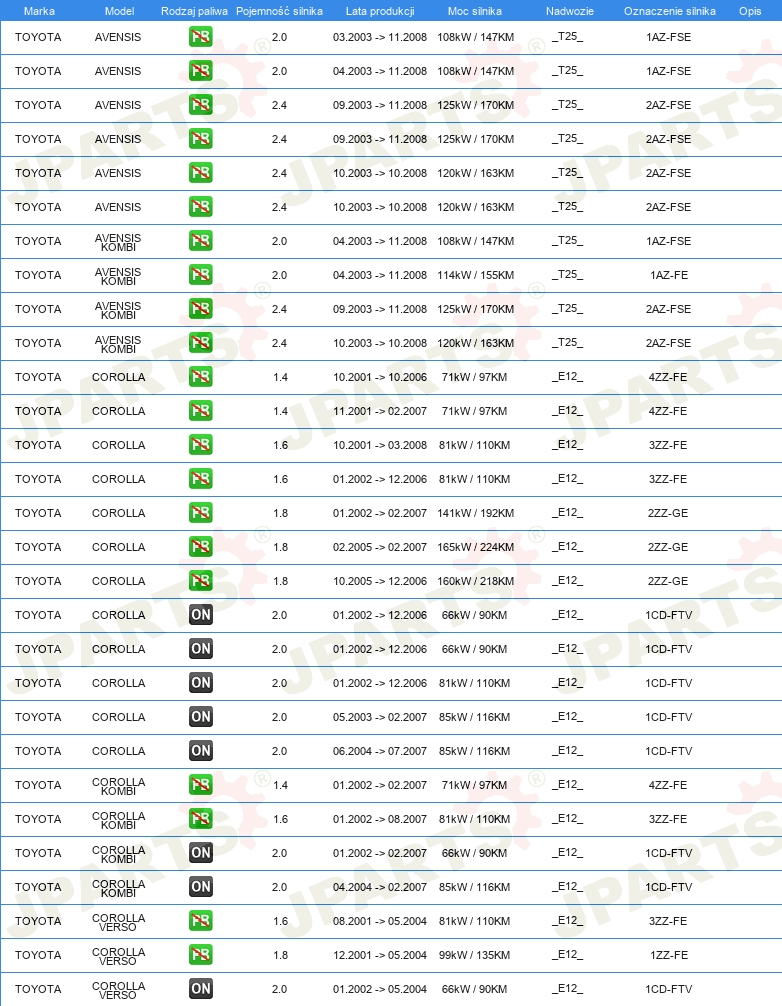
Task: Click the Rodzaj paliwa column header
Action: pos(194,11)
